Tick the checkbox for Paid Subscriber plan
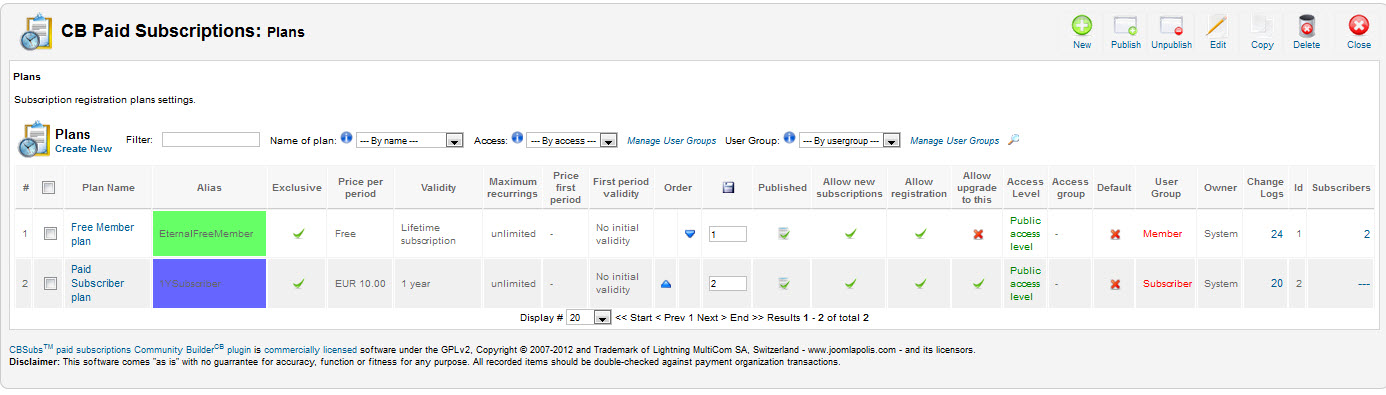 point(50,284)
